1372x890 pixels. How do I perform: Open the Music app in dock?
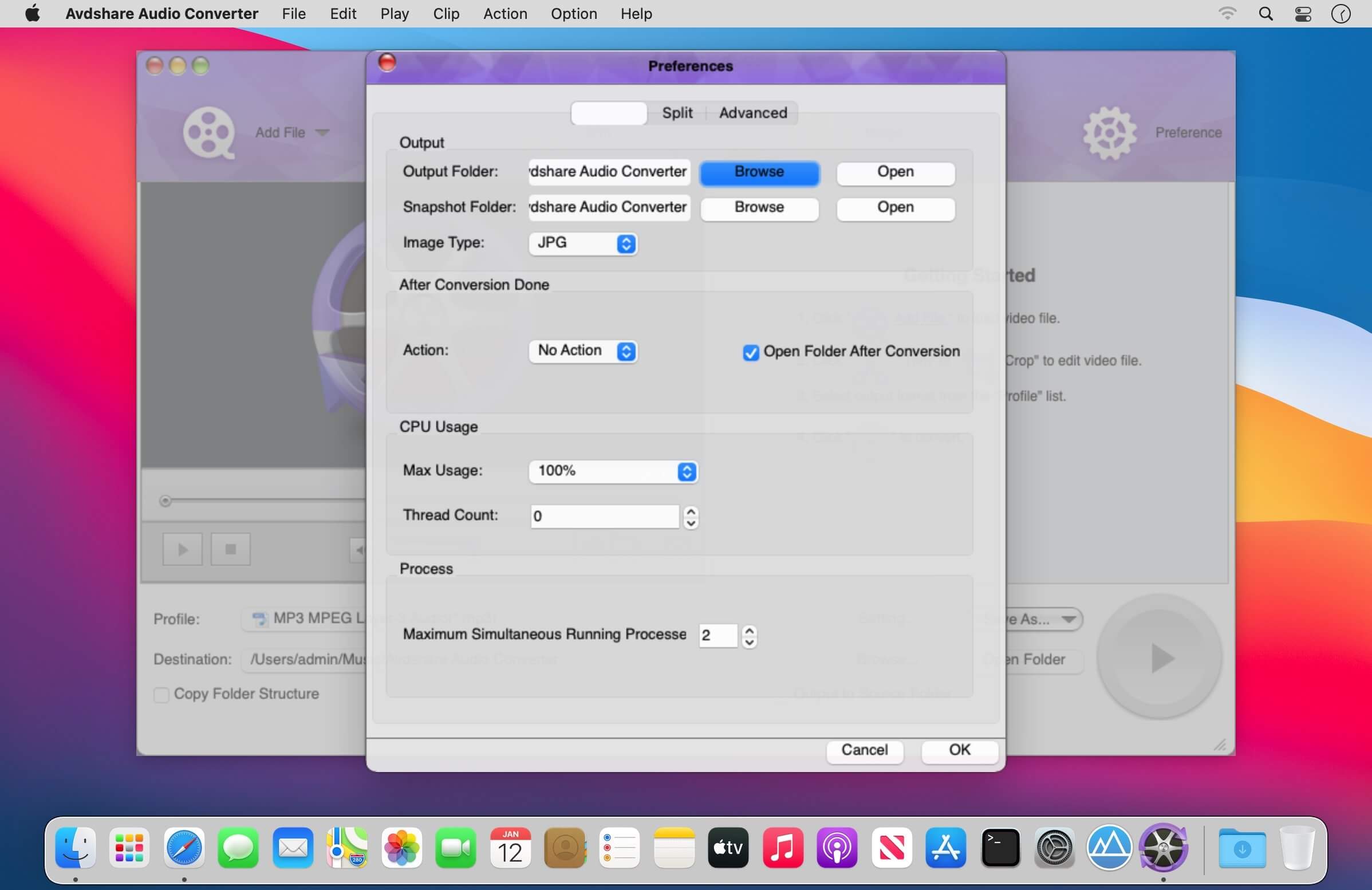point(783,848)
